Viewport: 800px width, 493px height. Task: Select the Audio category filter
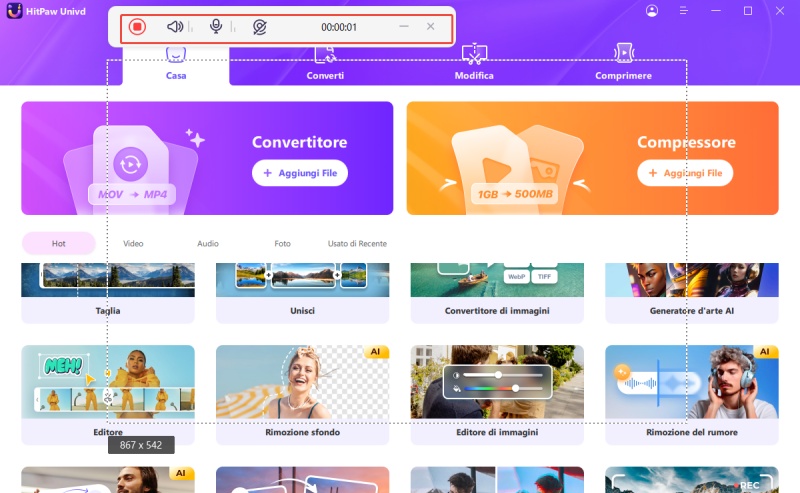208,243
